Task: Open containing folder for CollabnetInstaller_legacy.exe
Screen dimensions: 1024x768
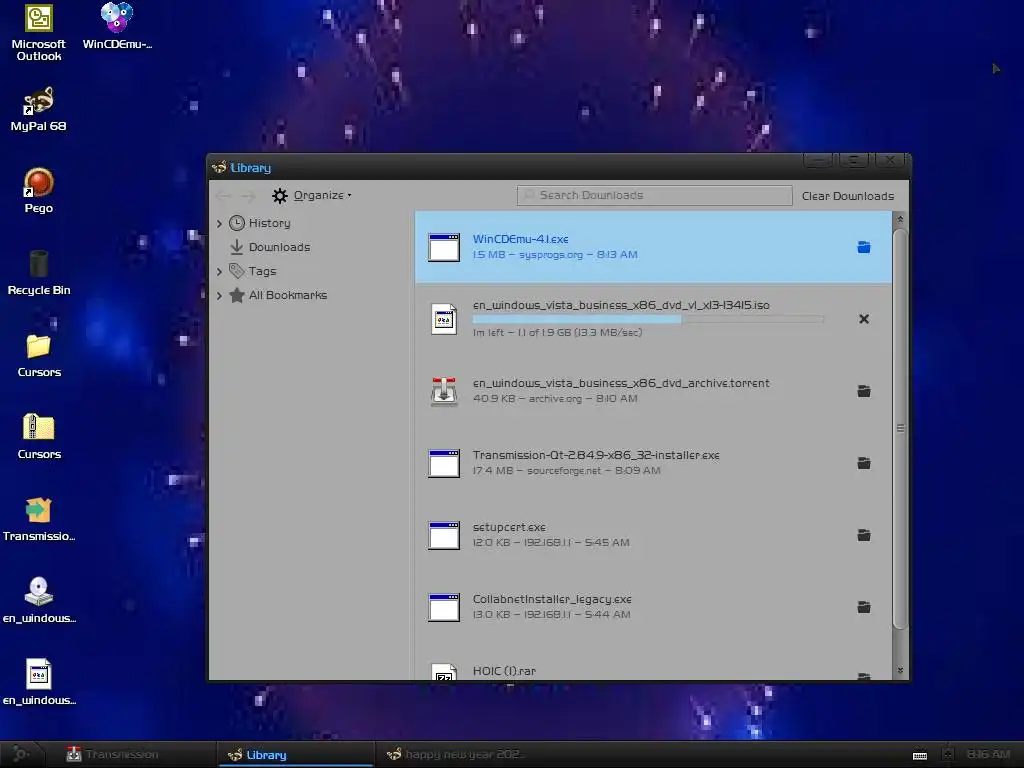Action: [x=863, y=607]
